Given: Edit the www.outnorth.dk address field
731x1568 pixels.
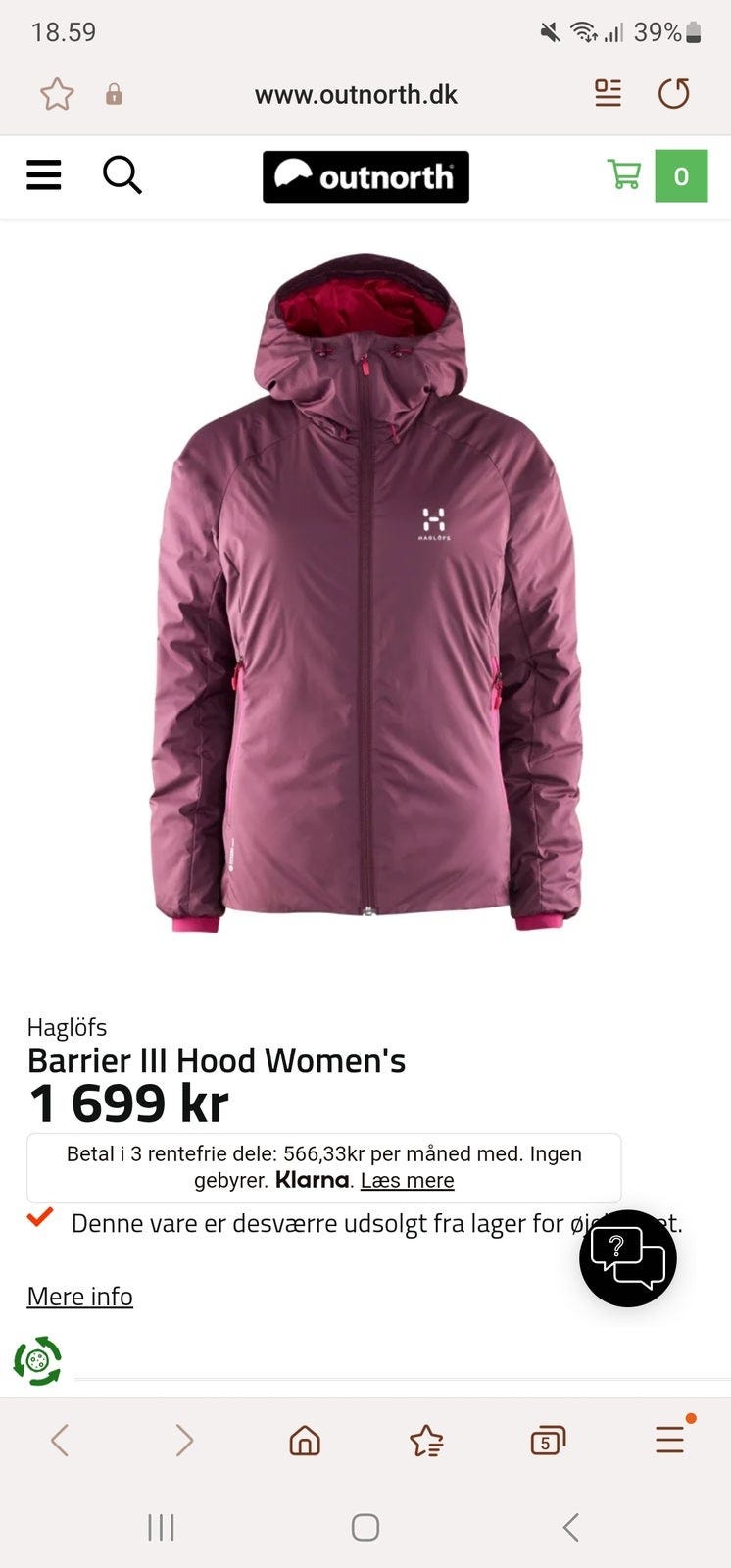Looking at the screenshot, I should pyautogui.click(x=356, y=94).
